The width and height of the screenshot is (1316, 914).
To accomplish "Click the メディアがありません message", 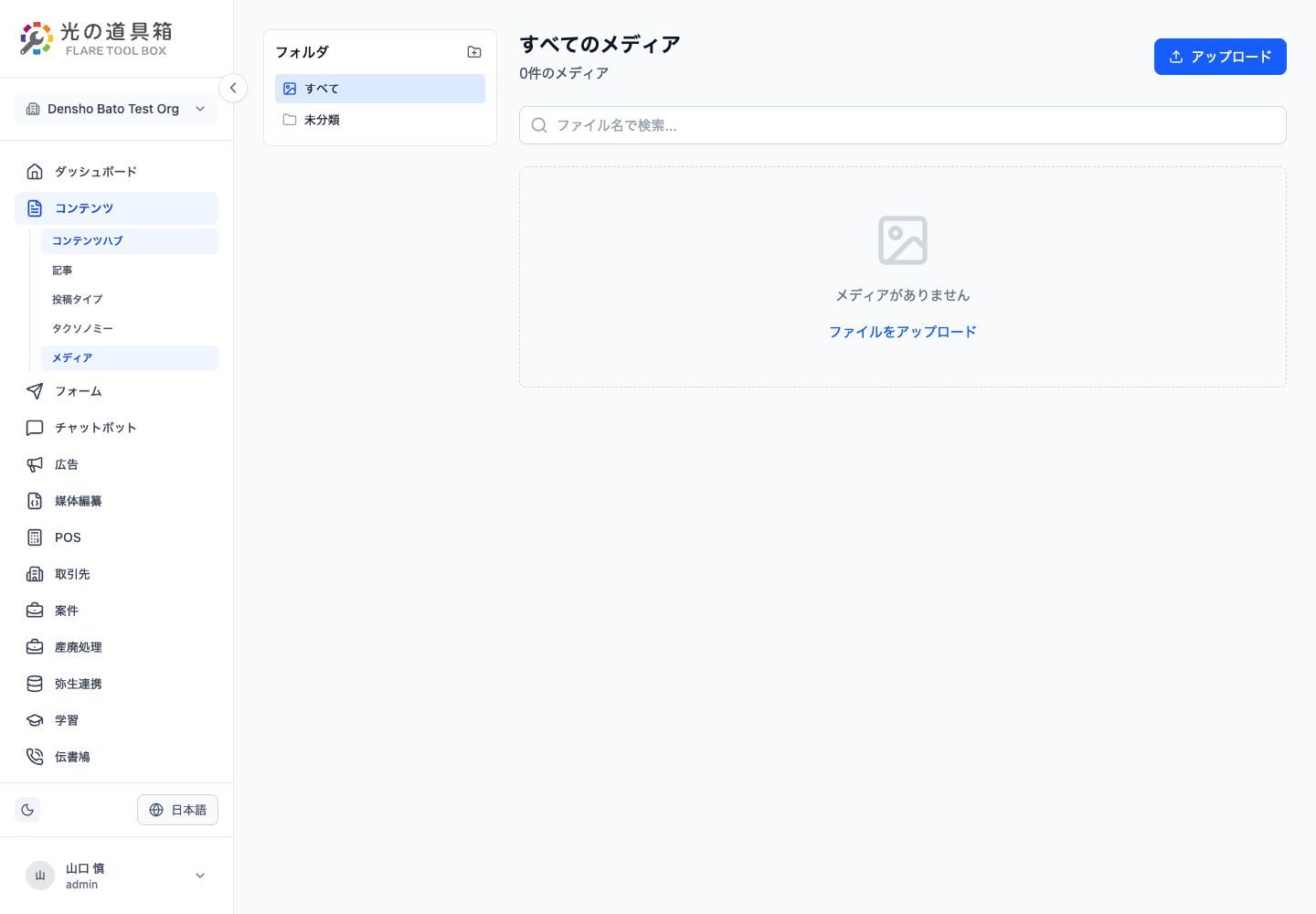I will point(903,295).
